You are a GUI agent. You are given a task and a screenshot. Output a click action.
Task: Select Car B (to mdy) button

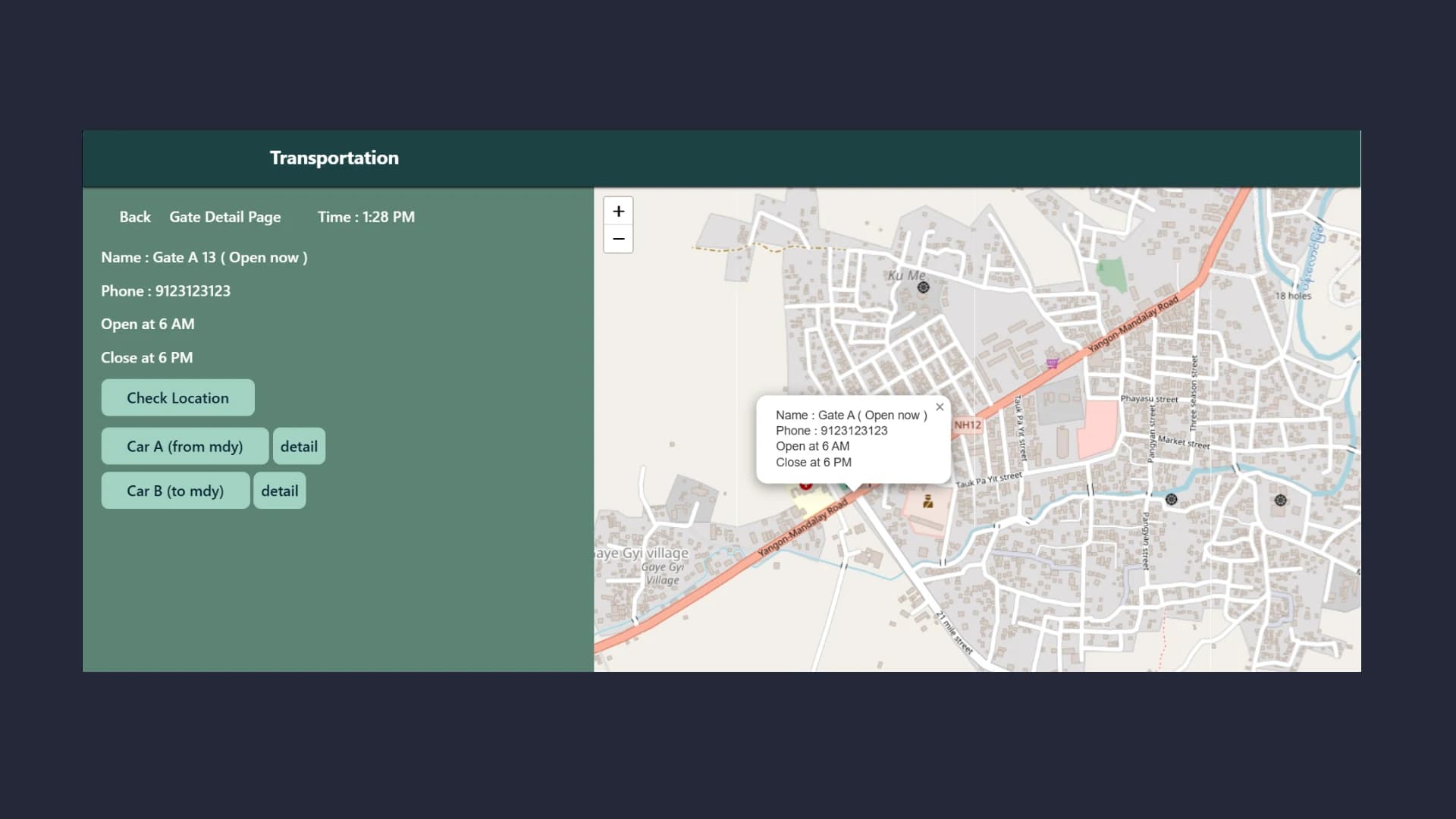(x=175, y=491)
